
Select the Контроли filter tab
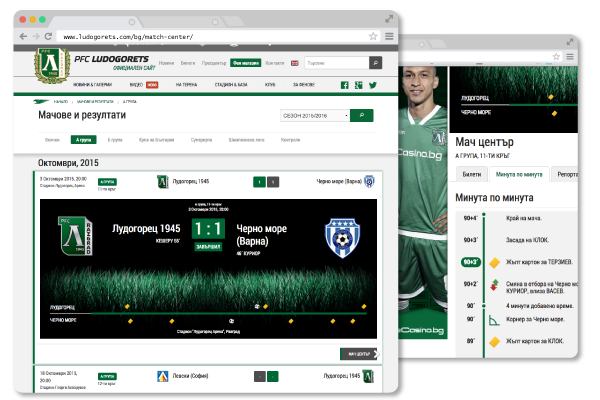tap(290, 140)
